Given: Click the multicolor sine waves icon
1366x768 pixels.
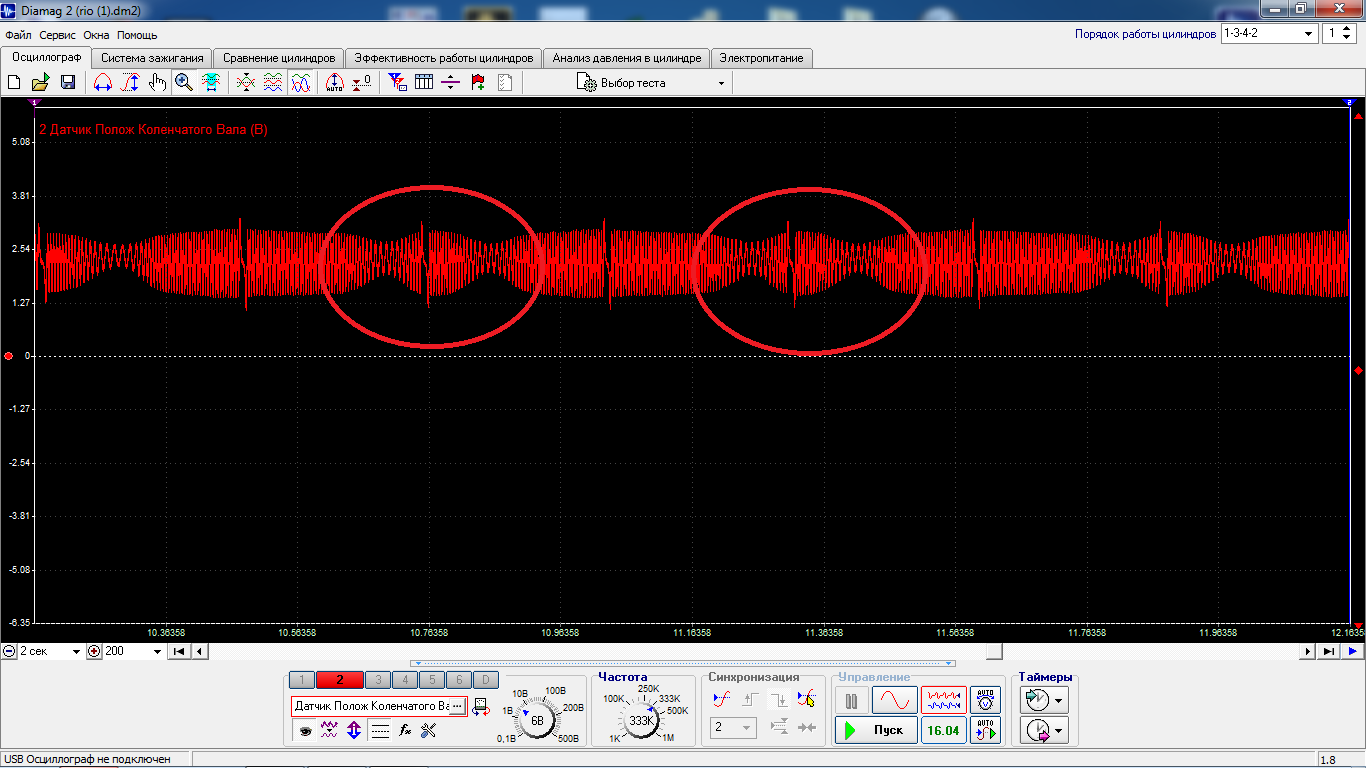Looking at the screenshot, I should [300, 83].
